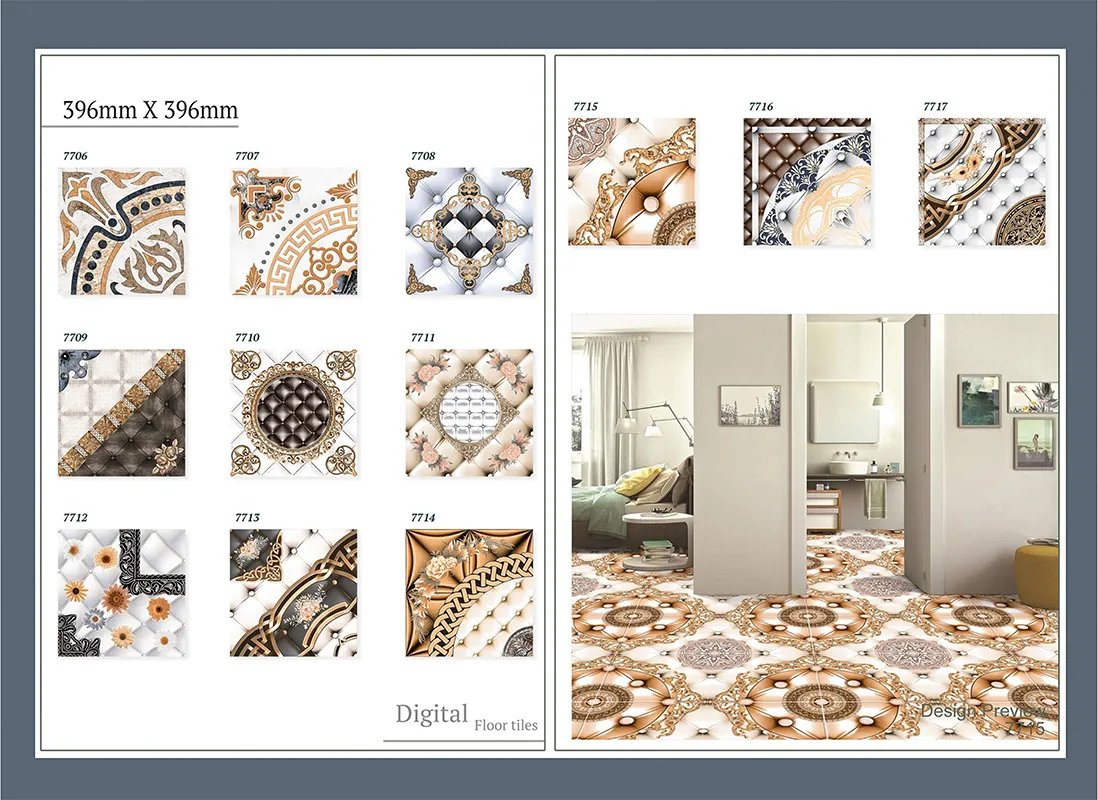Choose the 7709 diagonal dark tile thumbnail

tap(122, 412)
